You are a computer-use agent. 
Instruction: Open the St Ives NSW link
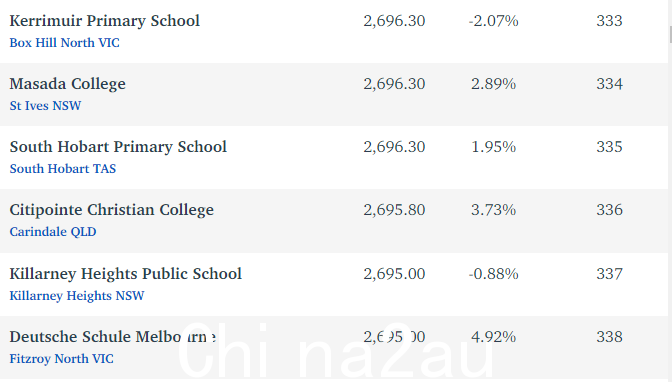45,106
